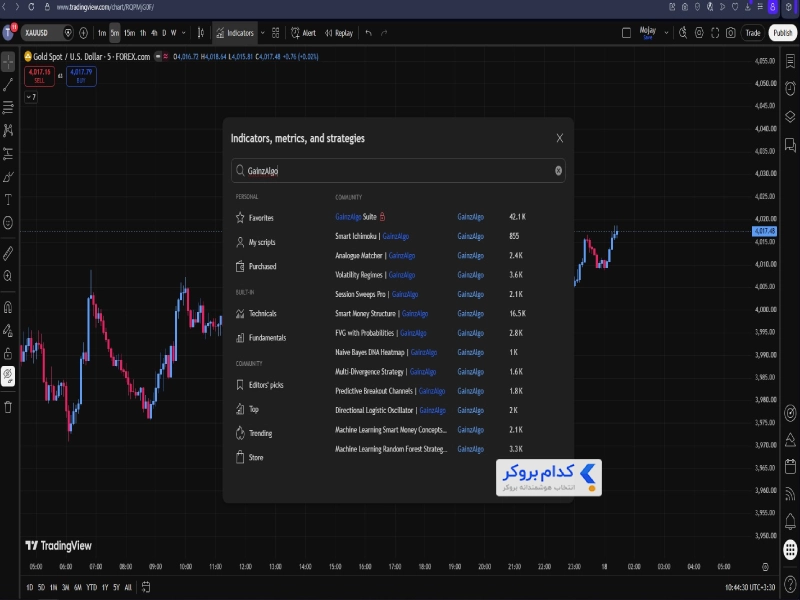800x600 pixels.
Task: Open the Technicals category
Action: click(x=256, y=313)
